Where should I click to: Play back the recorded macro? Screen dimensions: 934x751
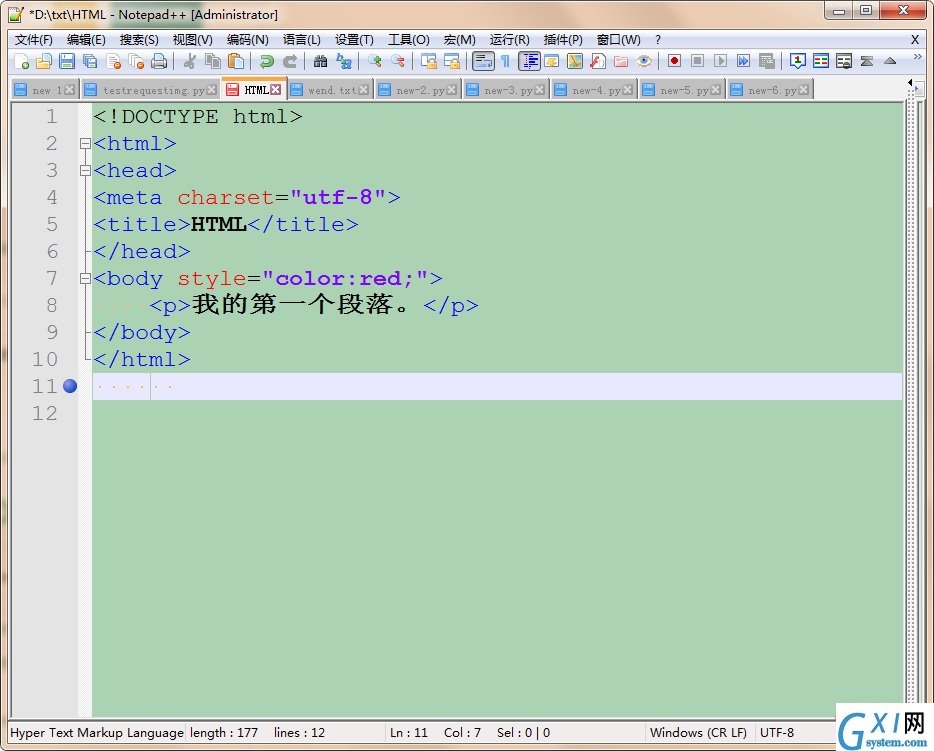click(721, 61)
